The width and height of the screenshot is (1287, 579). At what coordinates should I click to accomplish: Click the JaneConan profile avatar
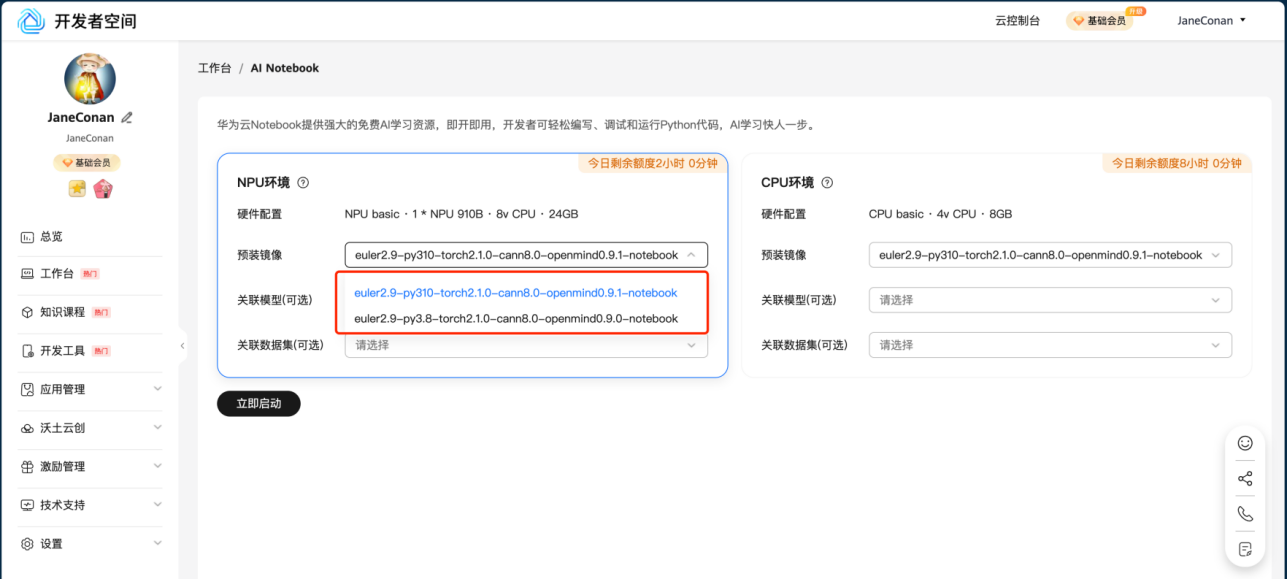click(90, 79)
